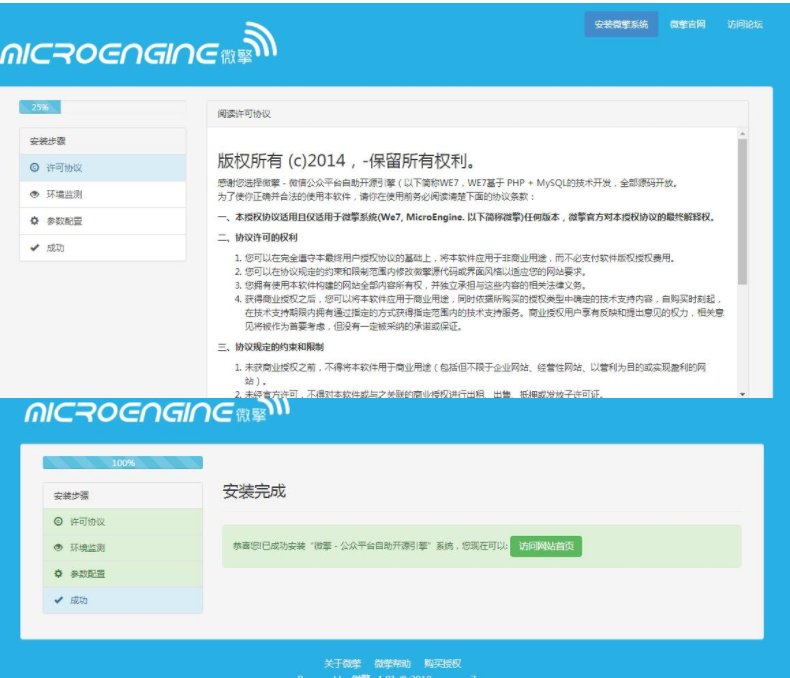Click the 安装步骤 header in the lower panel
The width and height of the screenshot is (790, 678).
[x=123, y=496]
